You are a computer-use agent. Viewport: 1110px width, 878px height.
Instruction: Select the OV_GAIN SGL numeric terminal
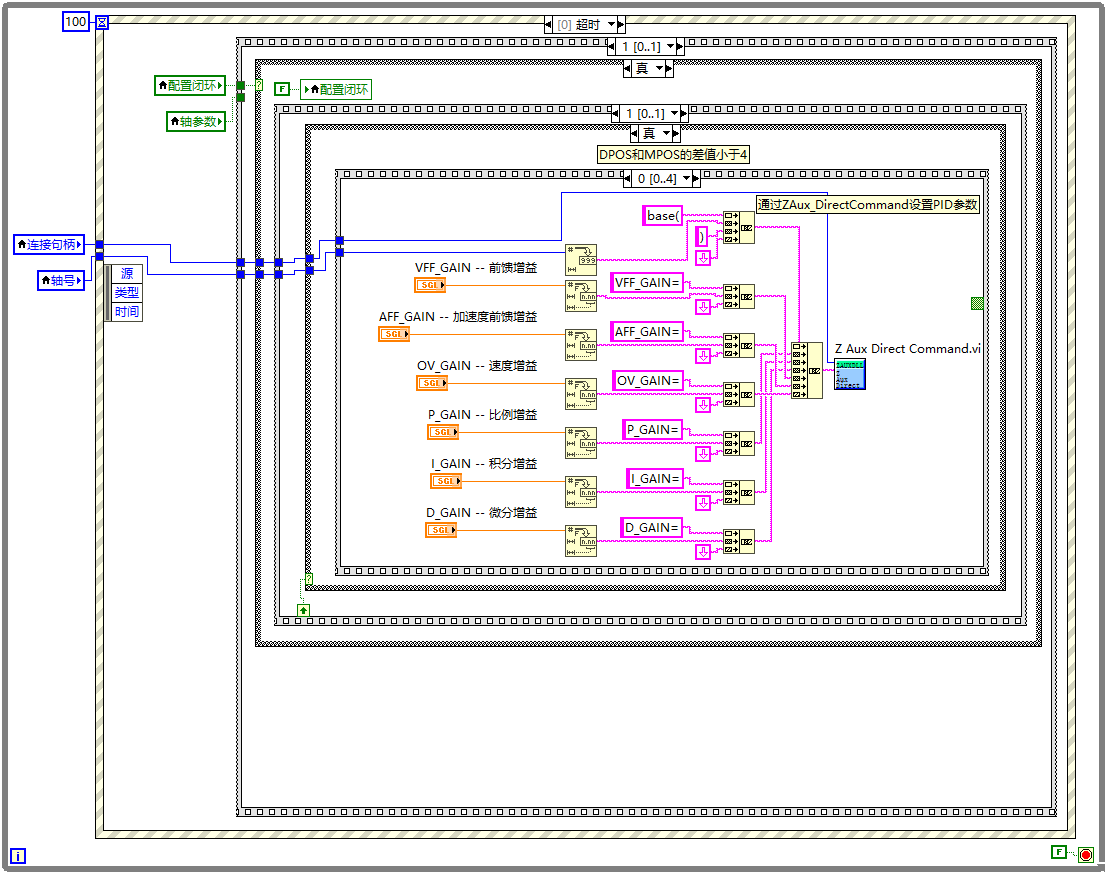pyautogui.click(x=432, y=383)
